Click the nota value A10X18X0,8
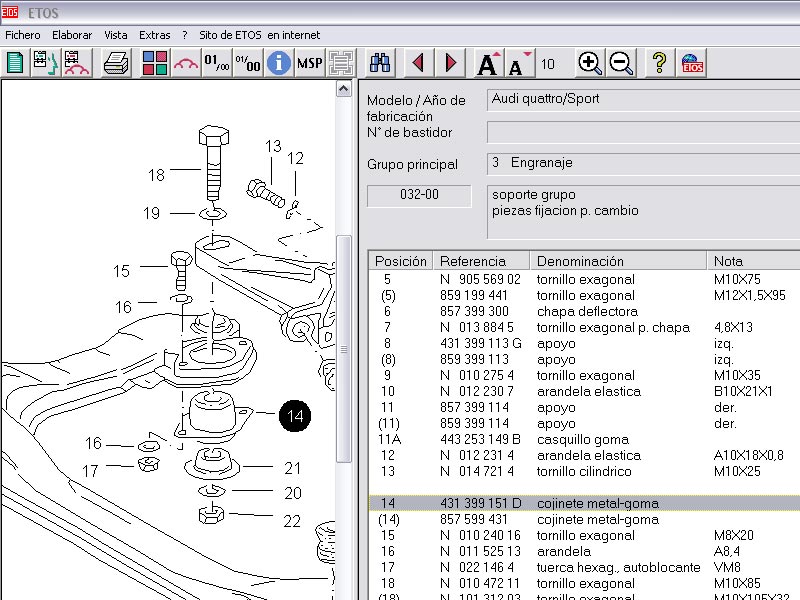Image resolution: width=800 pixels, height=600 pixels. coord(748,455)
